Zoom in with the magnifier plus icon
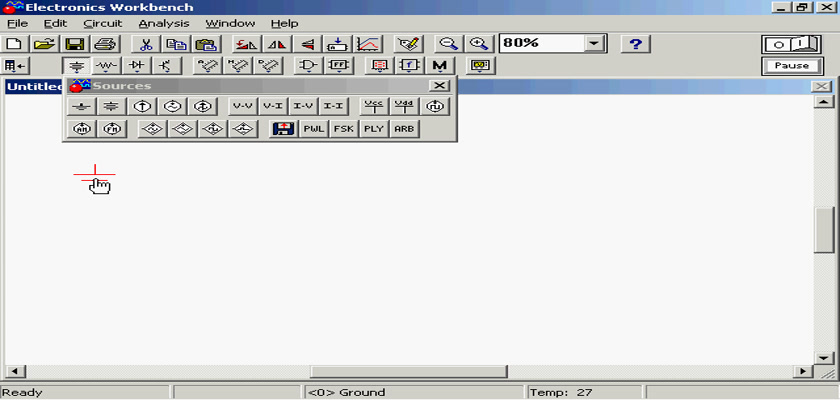Image resolution: width=840 pixels, height=400 pixels. 478,44
